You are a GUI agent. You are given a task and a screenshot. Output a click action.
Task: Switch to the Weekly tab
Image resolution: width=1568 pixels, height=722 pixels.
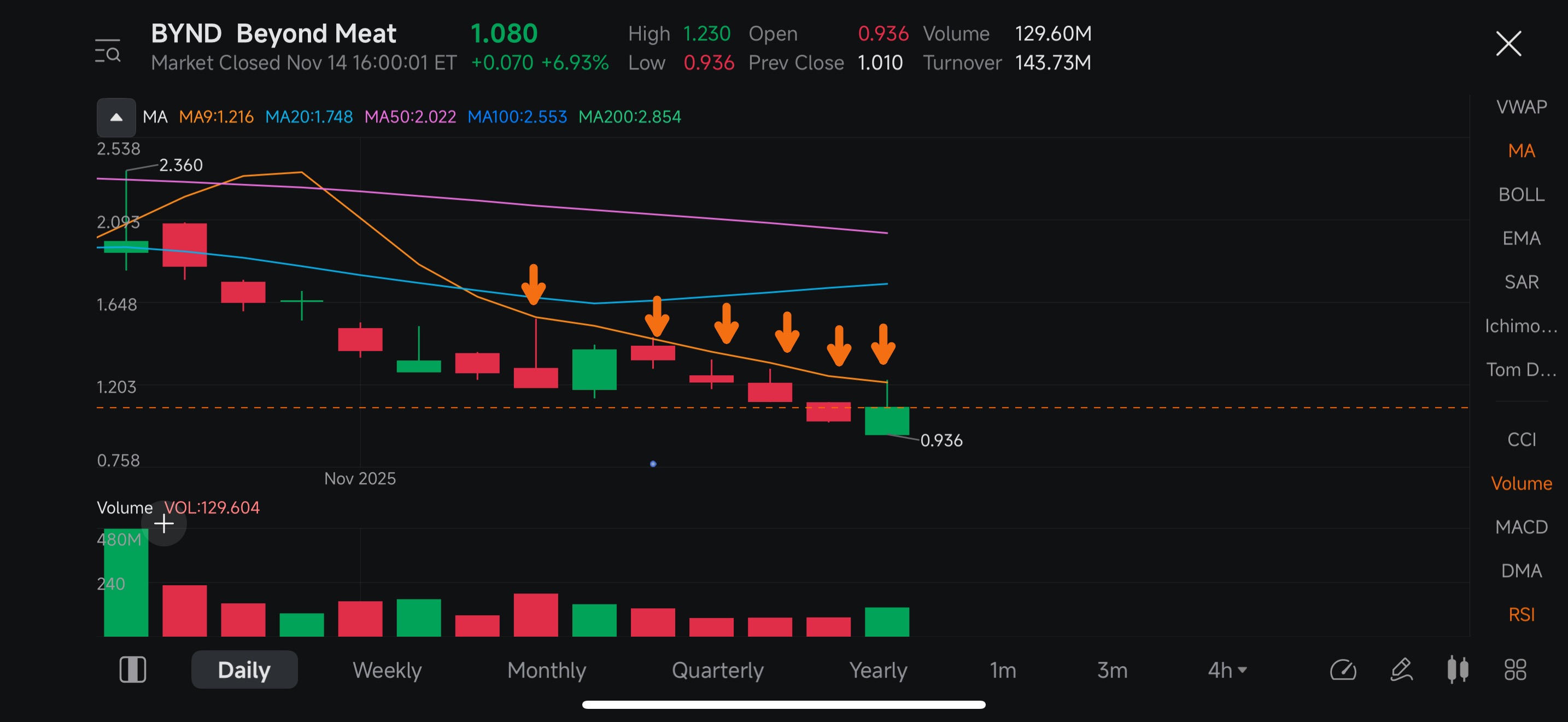click(387, 669)
